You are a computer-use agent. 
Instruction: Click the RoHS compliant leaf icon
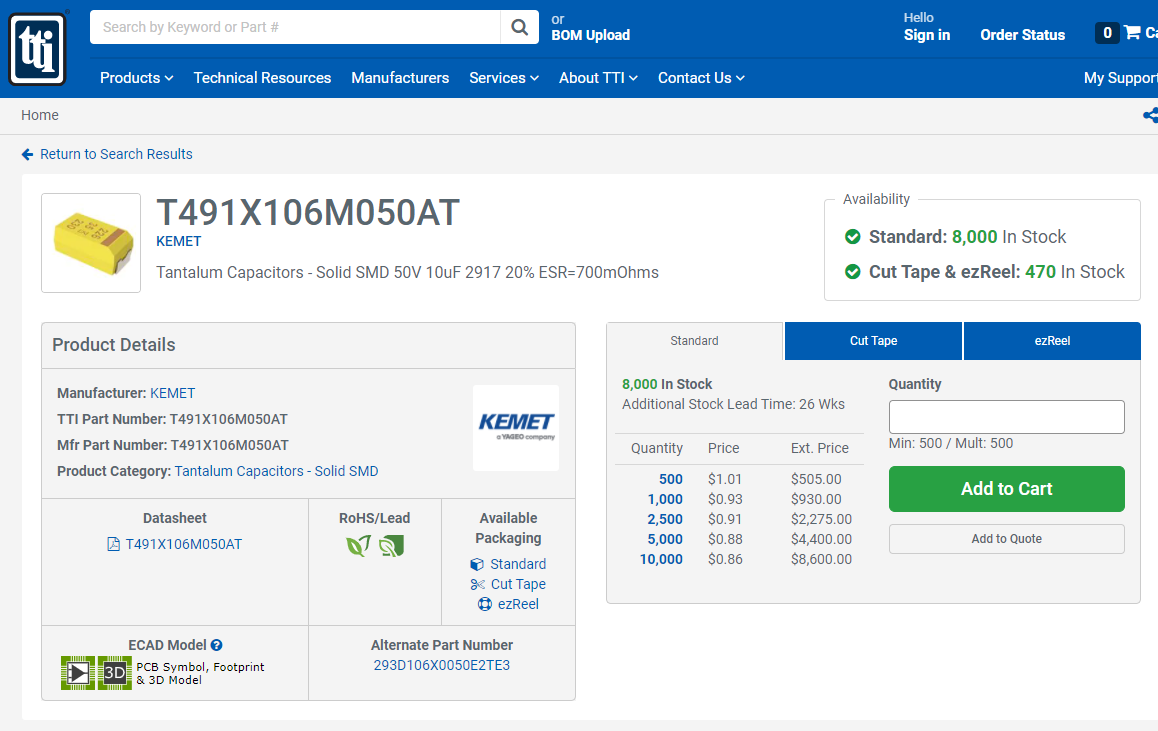(x=358, y=546)
